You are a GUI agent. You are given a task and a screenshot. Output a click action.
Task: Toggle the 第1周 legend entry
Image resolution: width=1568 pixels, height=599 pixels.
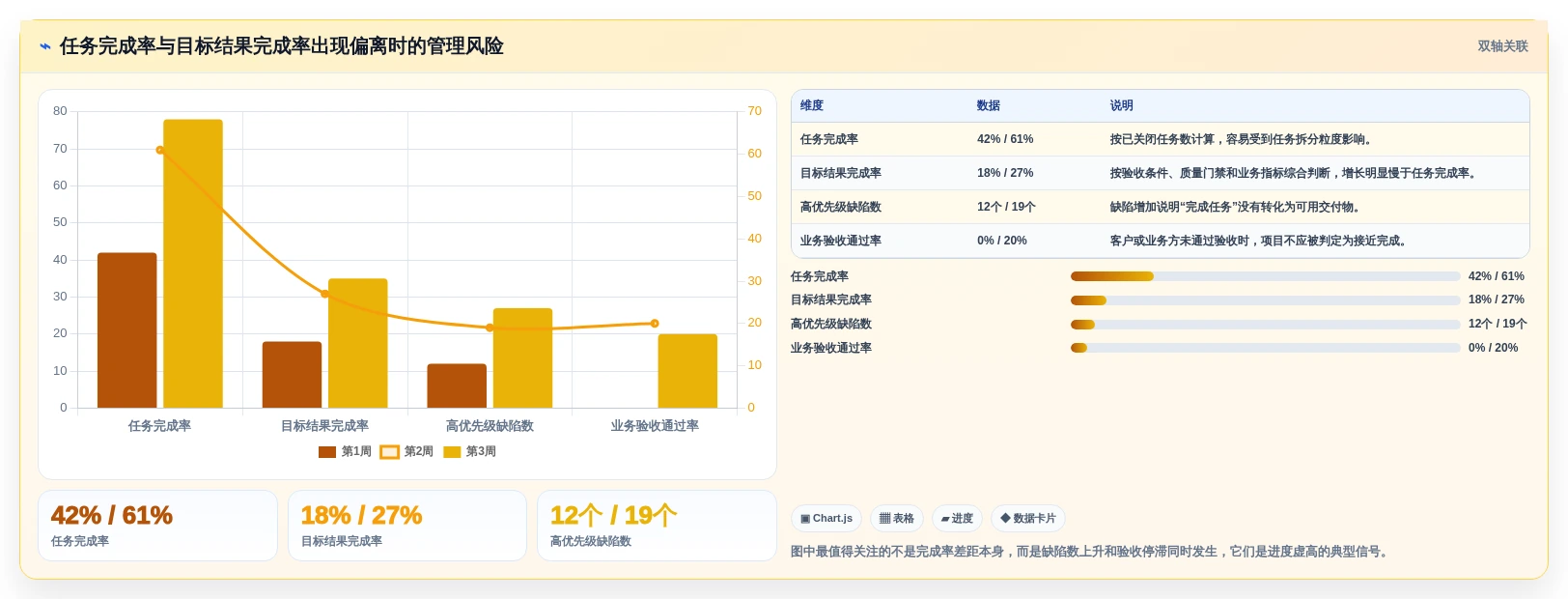tap(345, 452)
